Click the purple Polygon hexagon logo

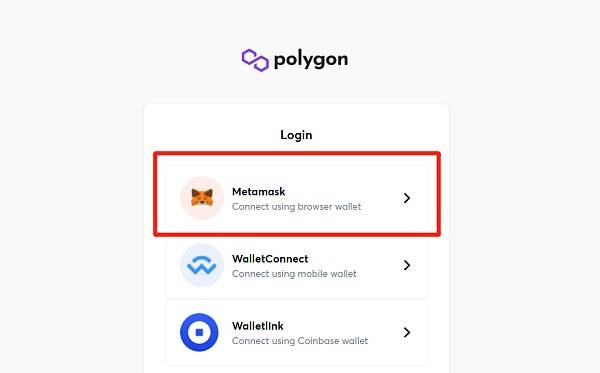click(x=255, y=60)
